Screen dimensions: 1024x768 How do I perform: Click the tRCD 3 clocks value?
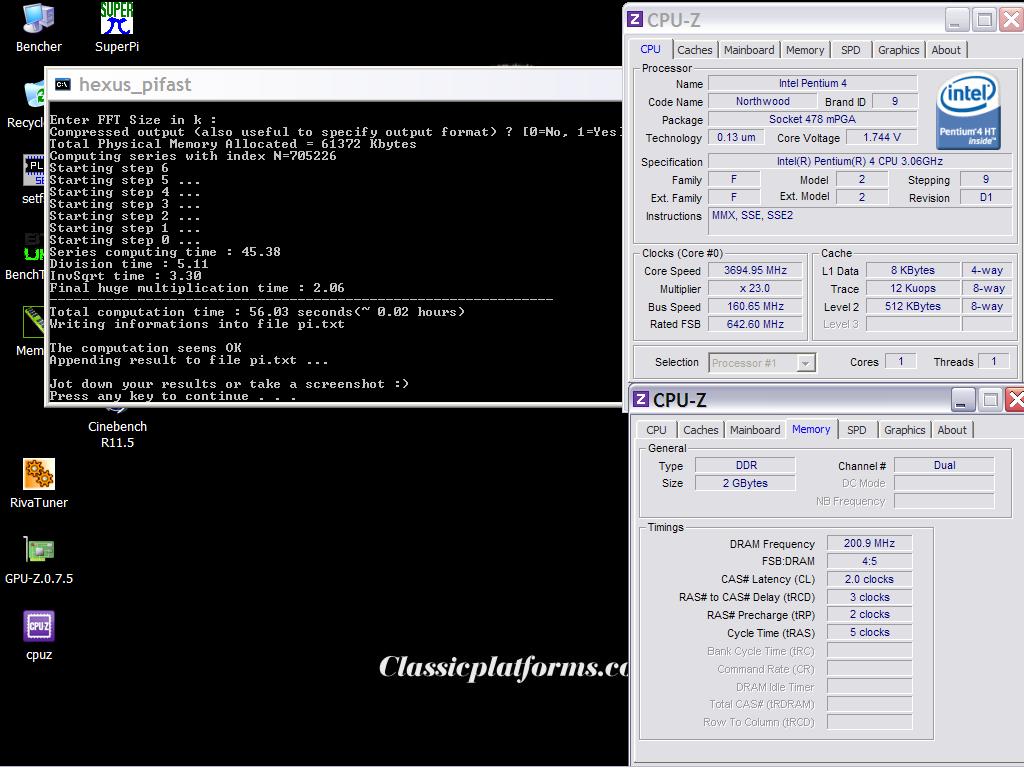(x=869, y=597)
